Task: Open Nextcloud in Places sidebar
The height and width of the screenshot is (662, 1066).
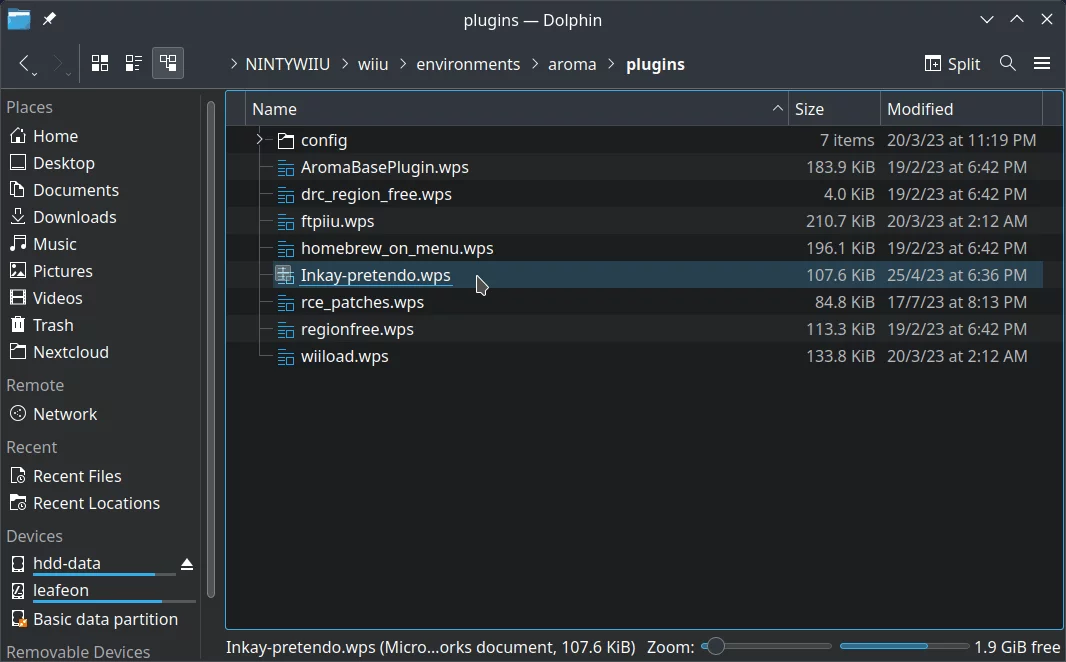Action: (70, 352)
